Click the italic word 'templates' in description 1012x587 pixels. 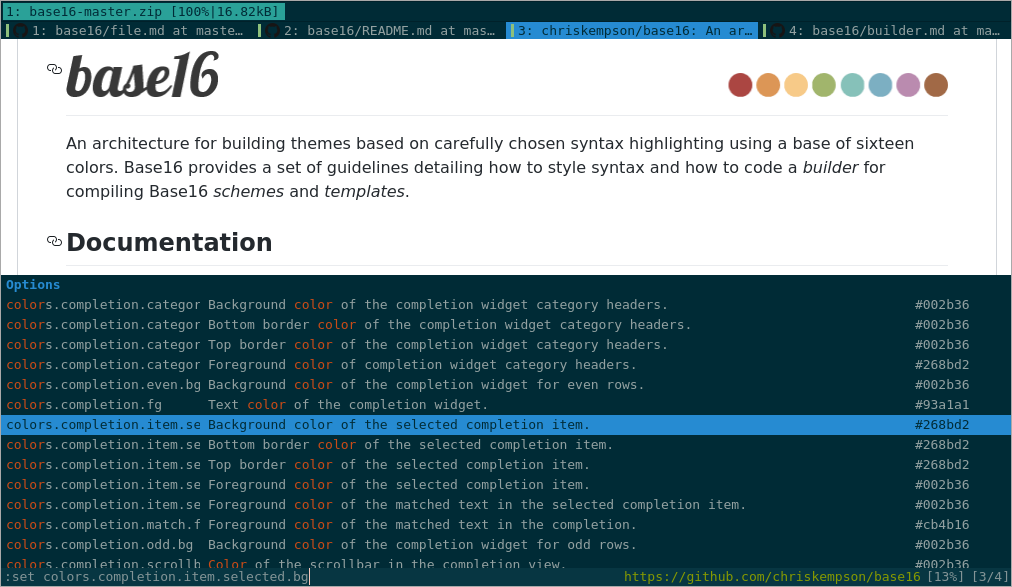point(365,192)
